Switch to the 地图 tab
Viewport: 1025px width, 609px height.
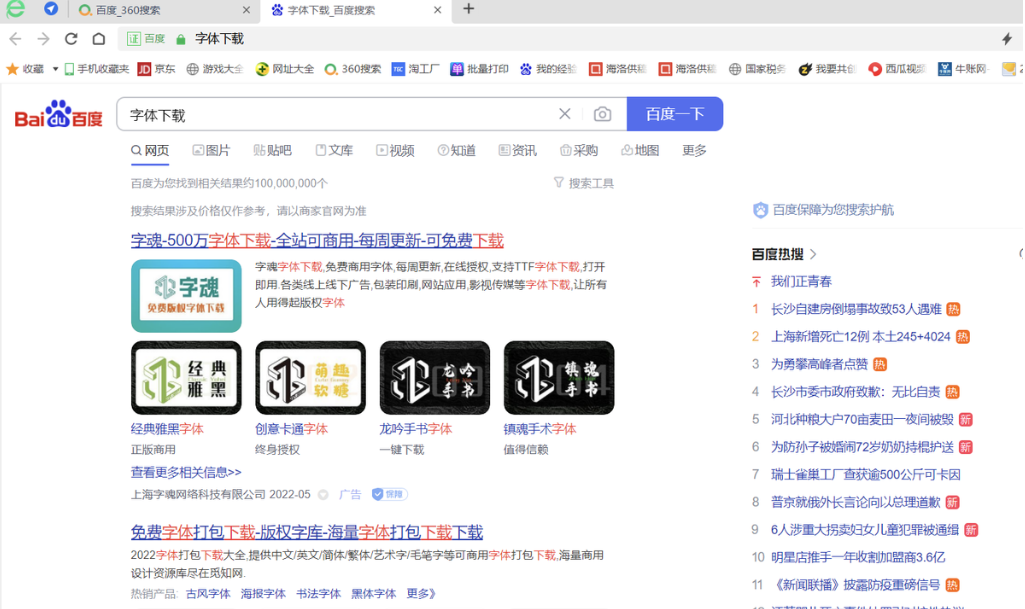click(640, 151)
